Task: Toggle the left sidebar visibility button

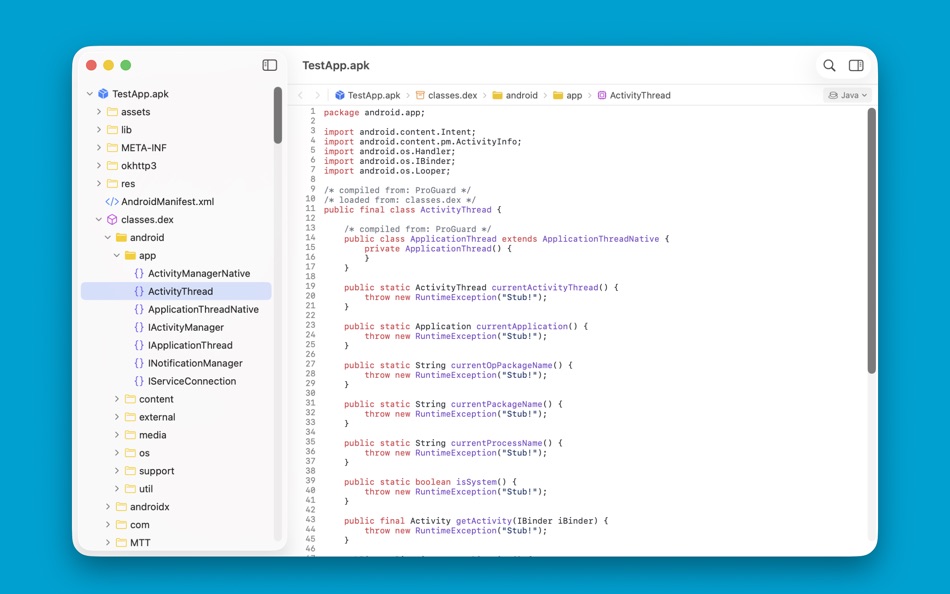Action: tap(270, 65)
